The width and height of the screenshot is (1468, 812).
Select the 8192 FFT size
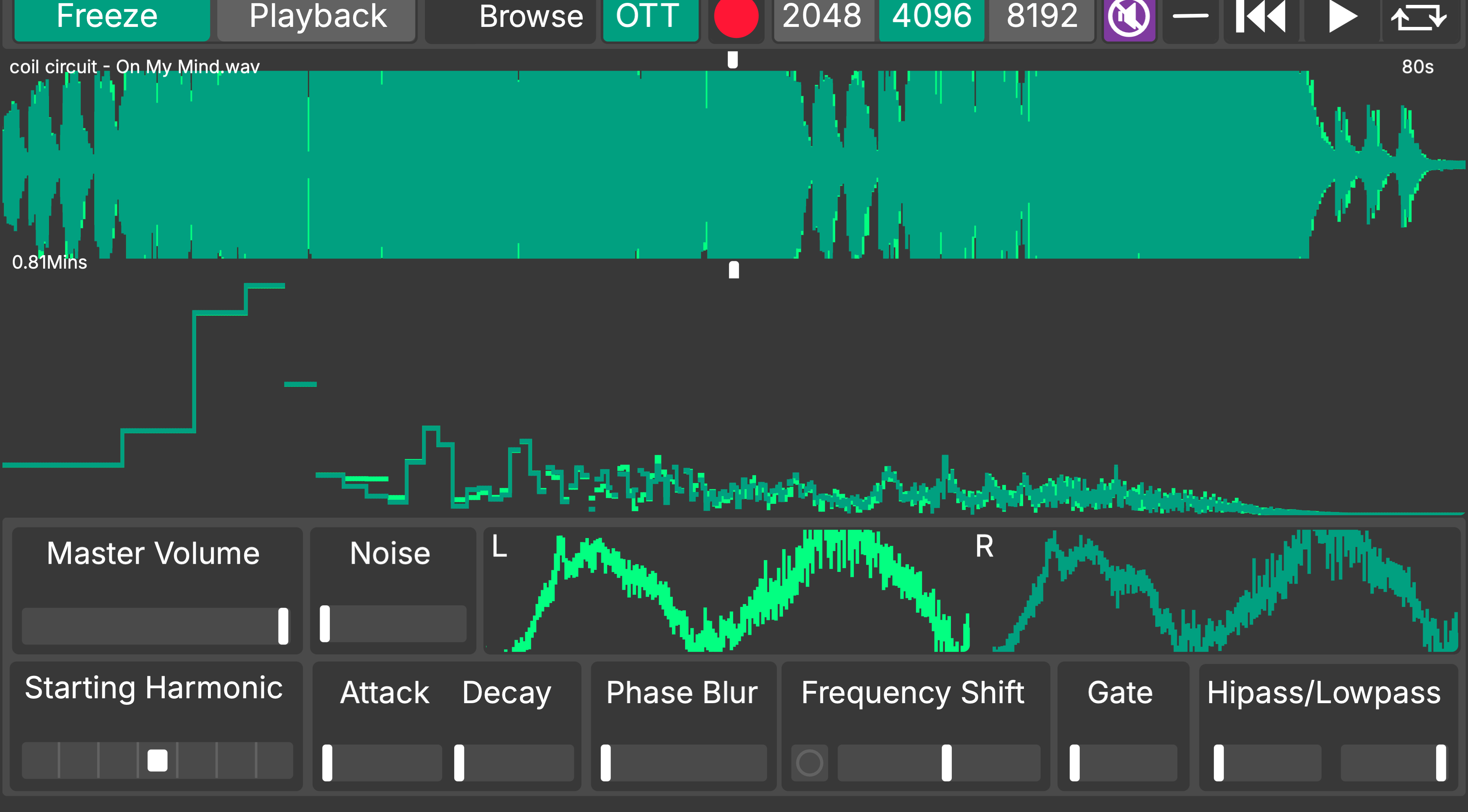point(1042,17)
